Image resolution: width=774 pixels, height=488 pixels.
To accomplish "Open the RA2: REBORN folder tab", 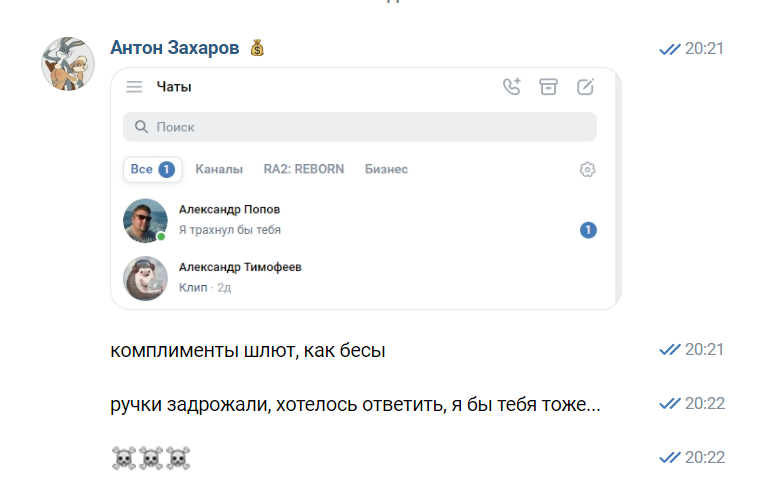I will pos(304,169).
